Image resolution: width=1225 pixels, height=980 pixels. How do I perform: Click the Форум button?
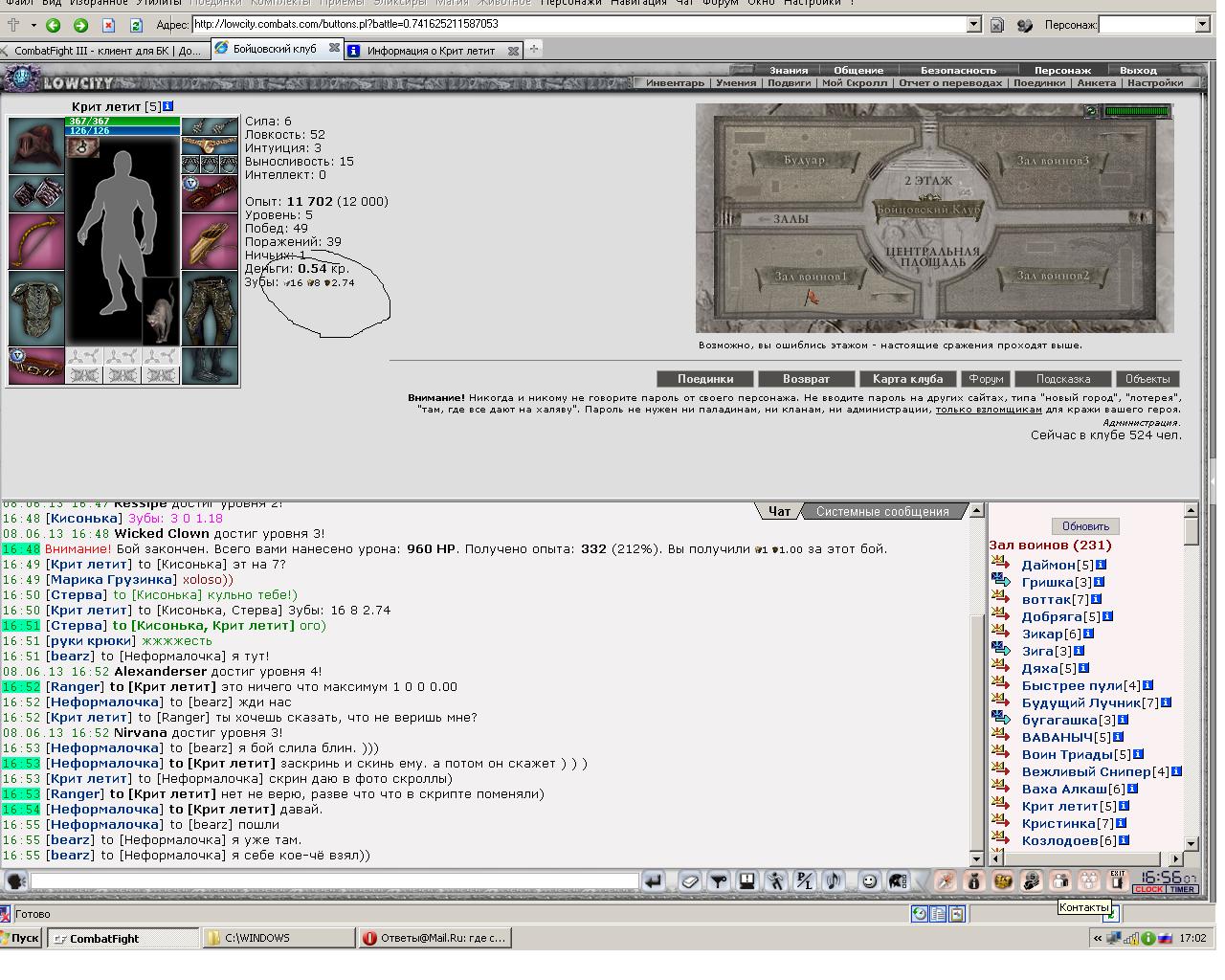point(985,379)
